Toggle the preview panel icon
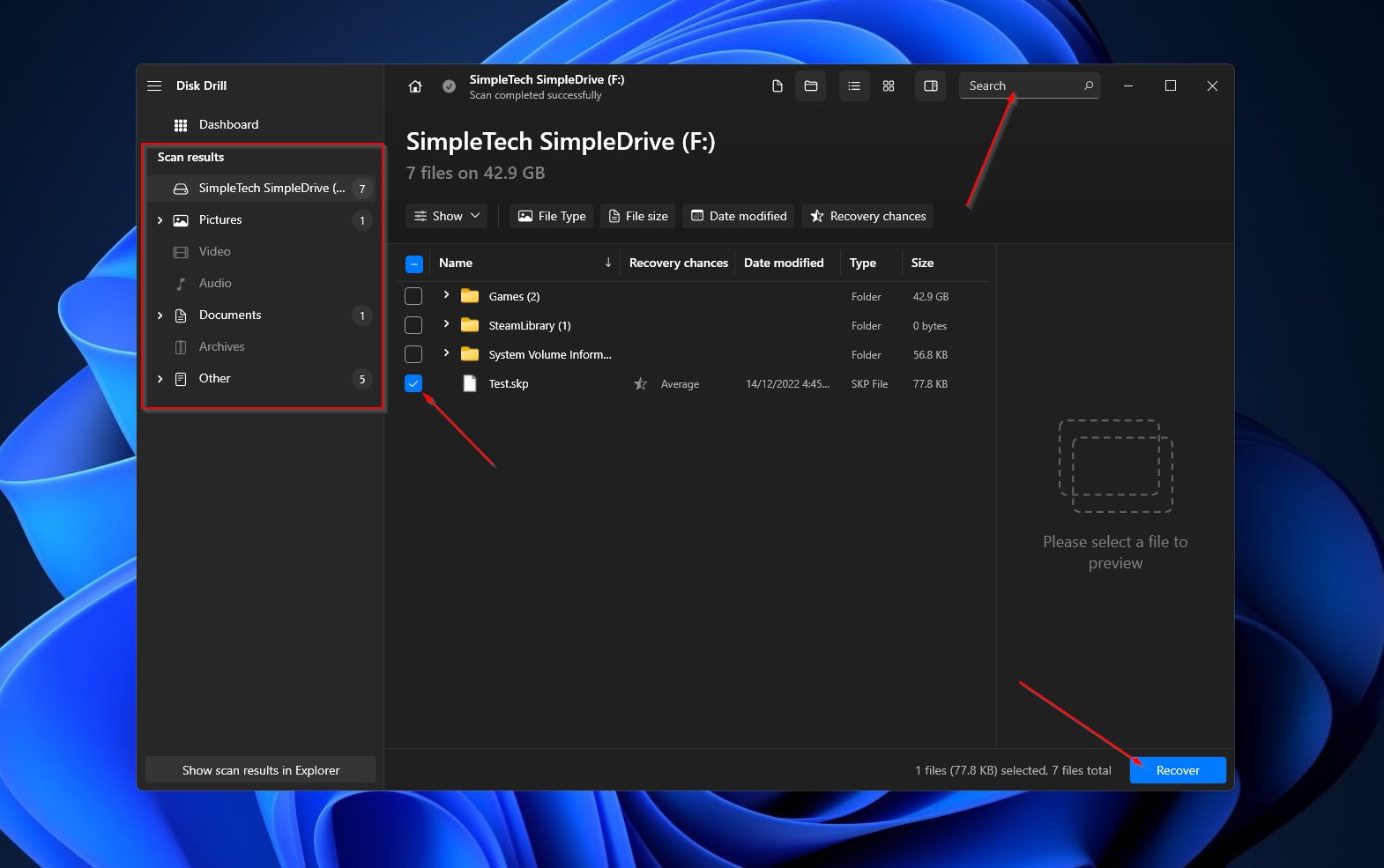This screenshot has height=868, width=1384. [x=930, y=86]
